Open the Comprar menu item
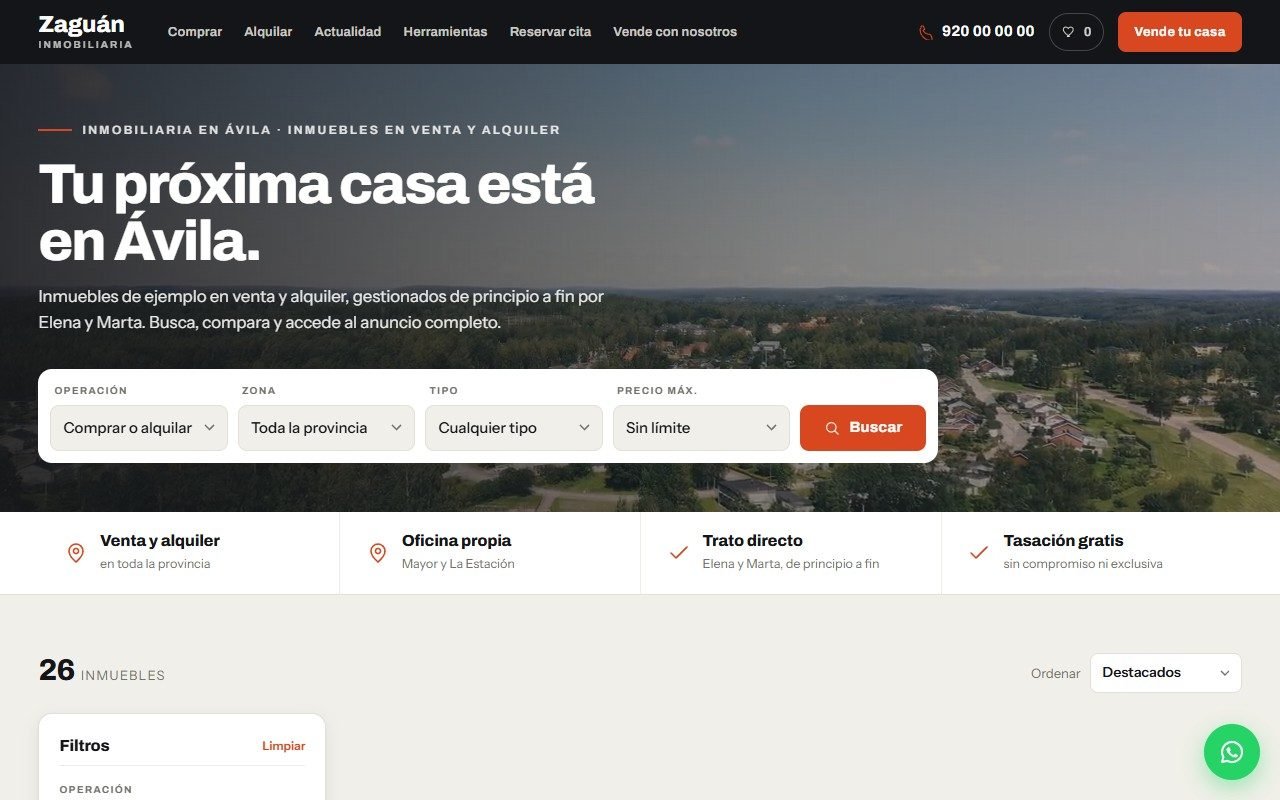Screen dimensions: 1280x800 point(195,32)
